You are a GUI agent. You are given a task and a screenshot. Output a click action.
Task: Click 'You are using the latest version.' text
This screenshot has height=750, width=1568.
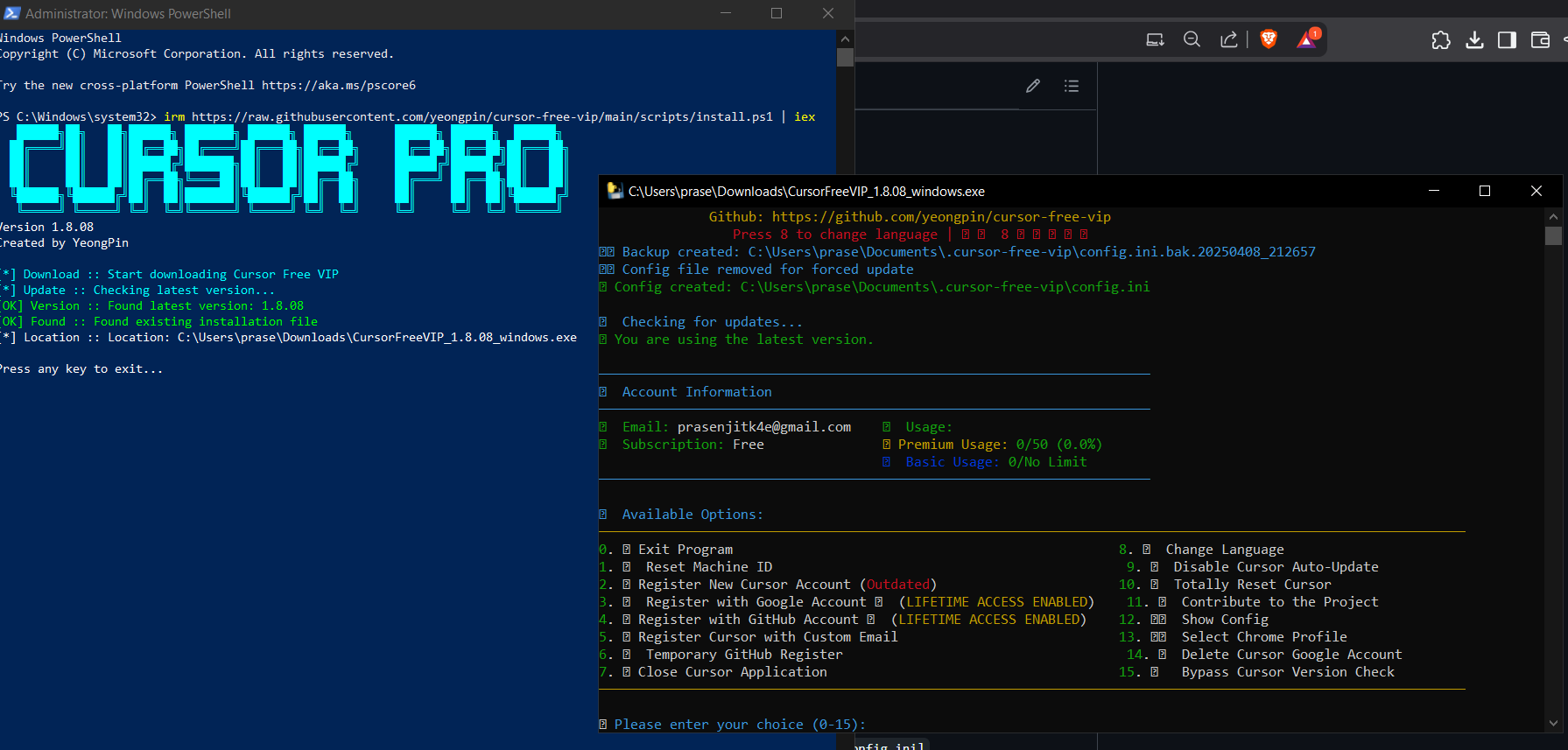tap(743, 340)
